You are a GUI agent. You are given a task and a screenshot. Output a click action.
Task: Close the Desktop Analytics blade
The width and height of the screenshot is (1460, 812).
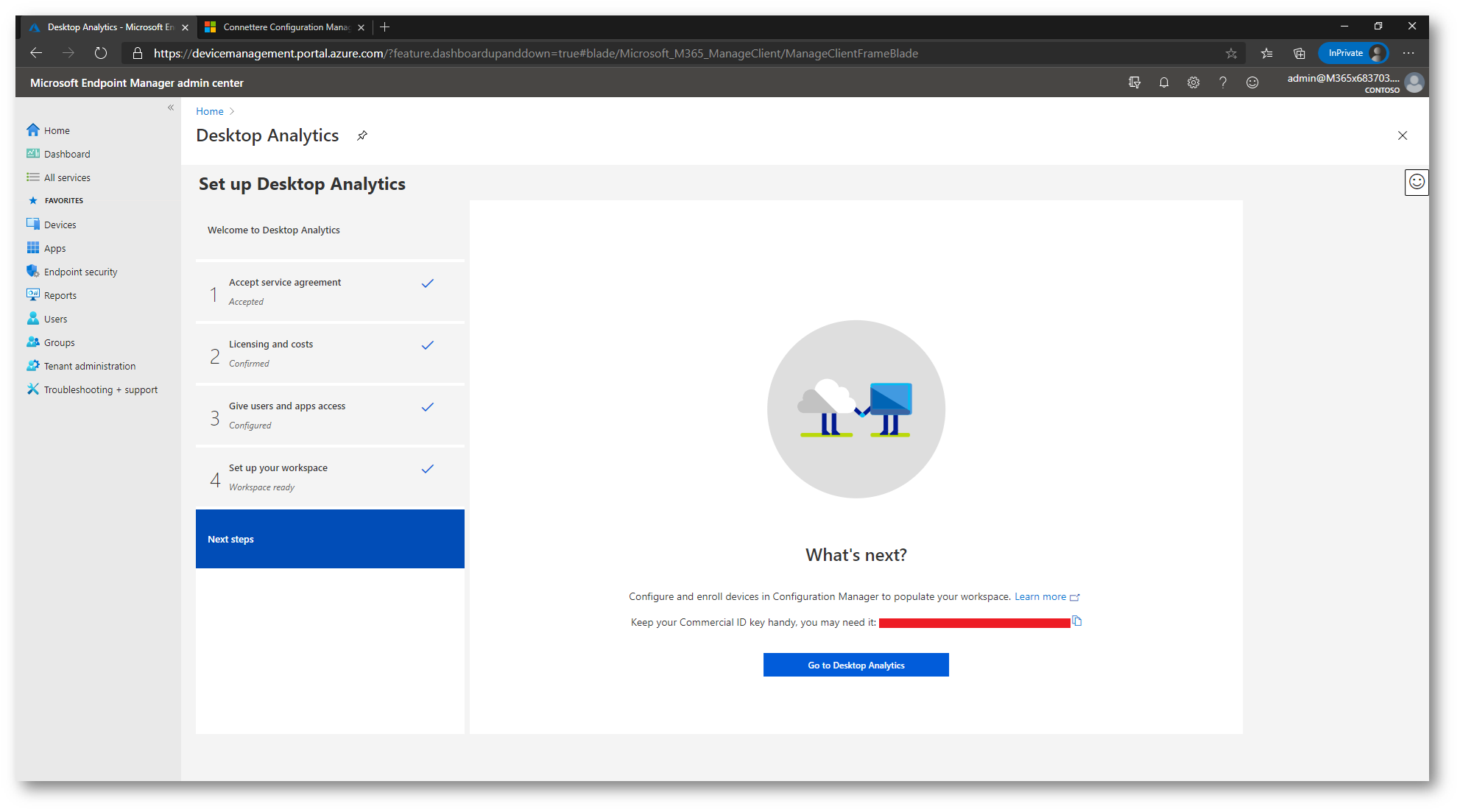(x=1403, y=135)
